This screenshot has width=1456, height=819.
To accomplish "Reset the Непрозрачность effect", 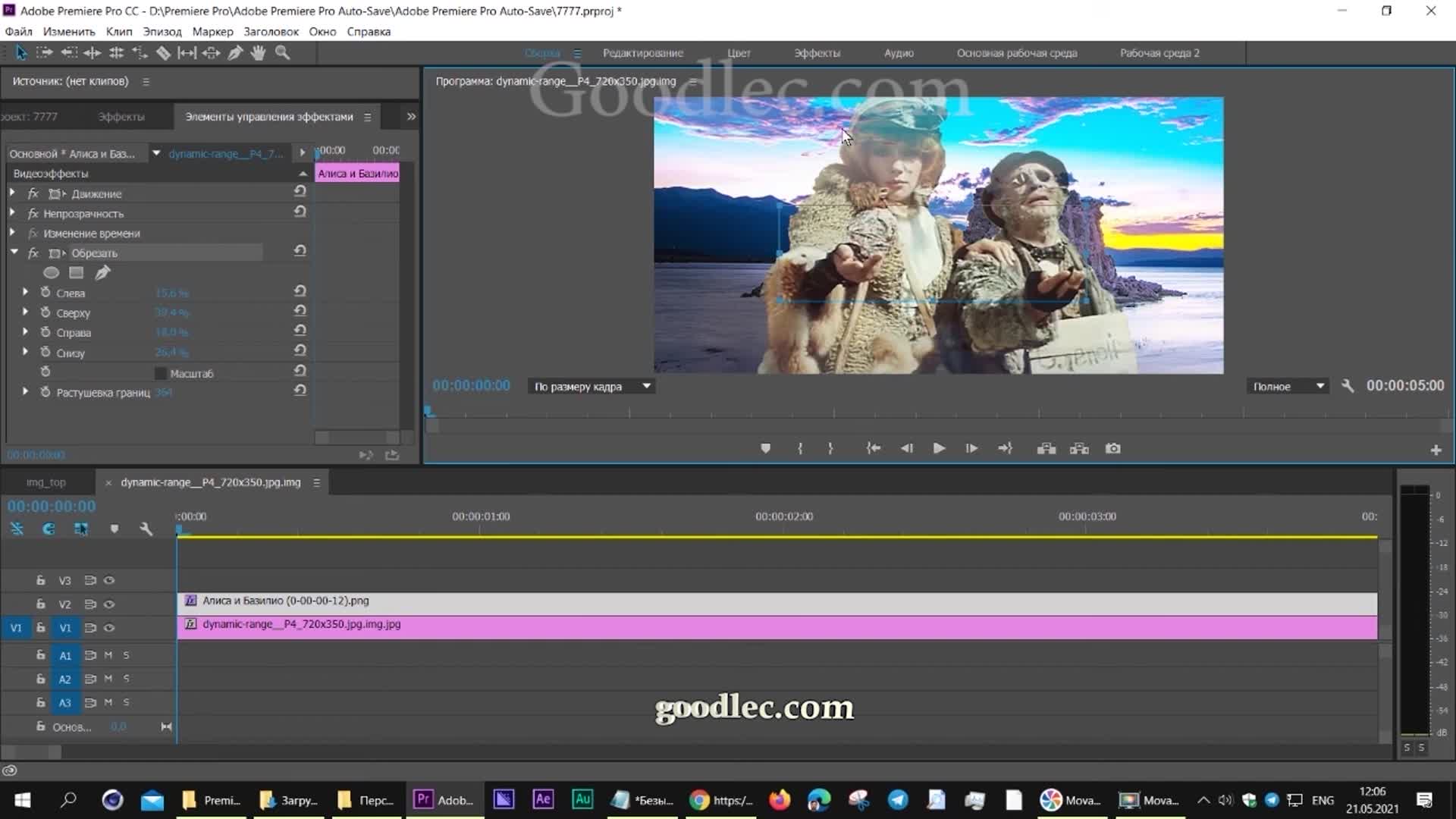I will click(300, 212).
